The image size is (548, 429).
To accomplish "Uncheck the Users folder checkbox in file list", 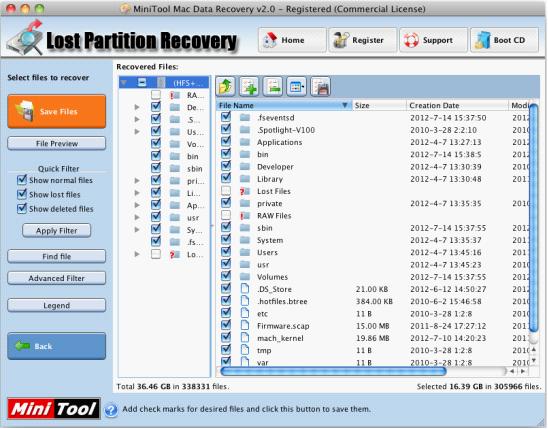I will point(226,252).
